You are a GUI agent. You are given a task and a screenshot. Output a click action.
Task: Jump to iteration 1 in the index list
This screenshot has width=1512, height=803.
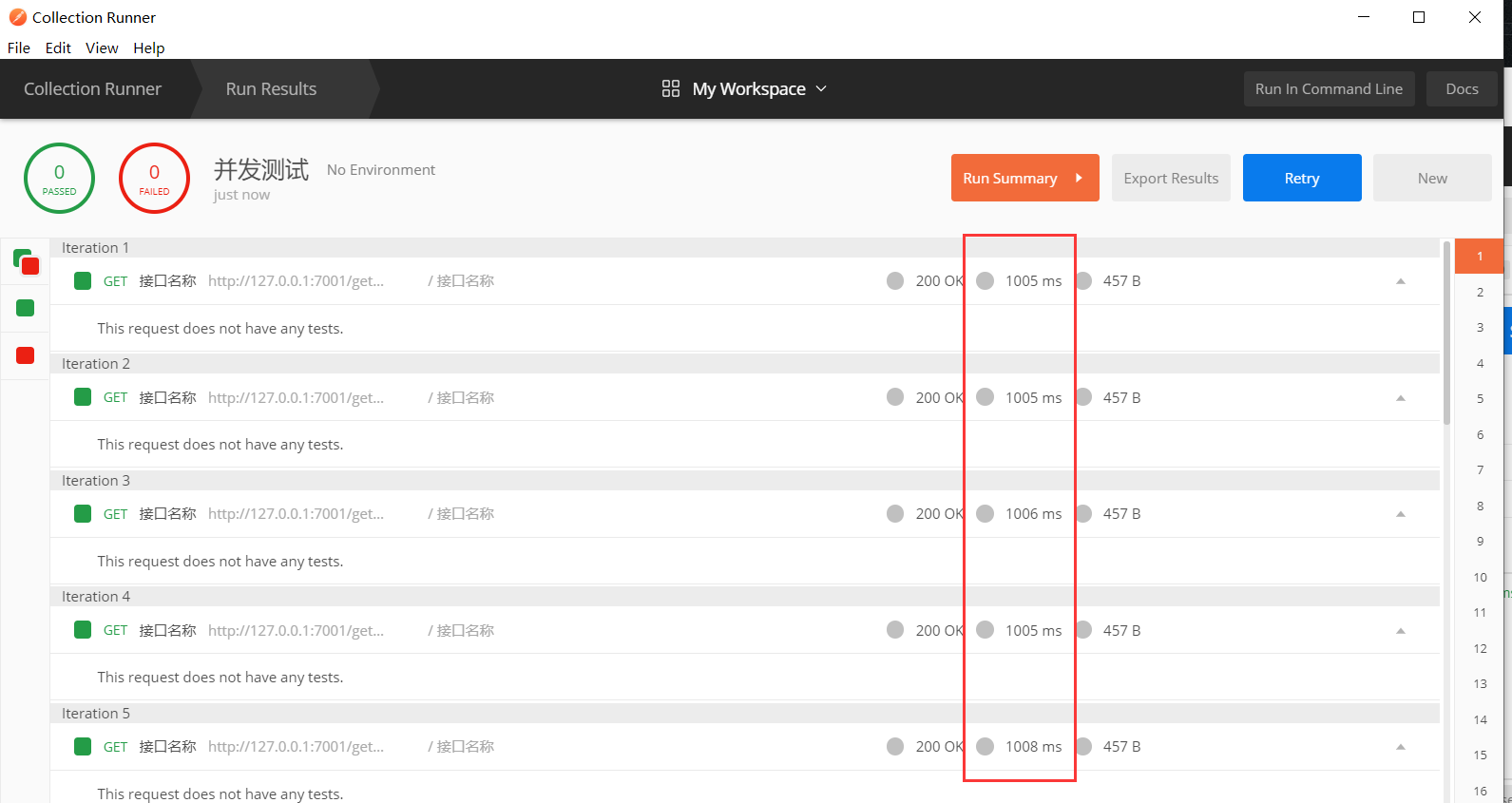pos(1479,256)
